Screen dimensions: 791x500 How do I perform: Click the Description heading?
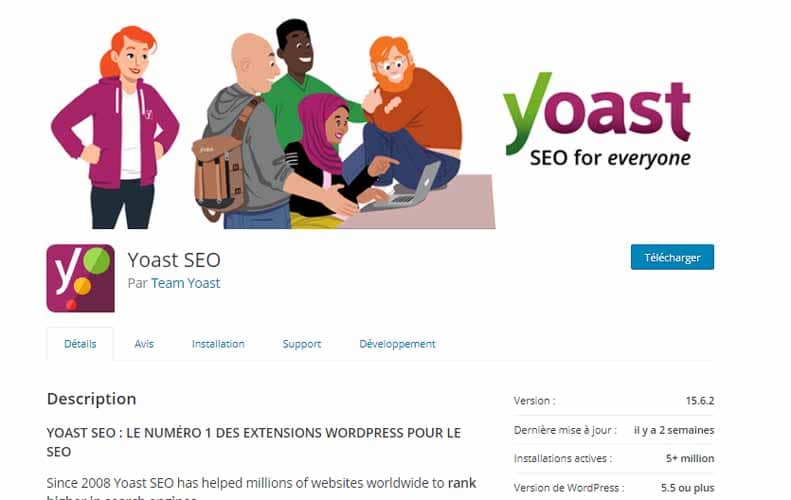(91, 399)
